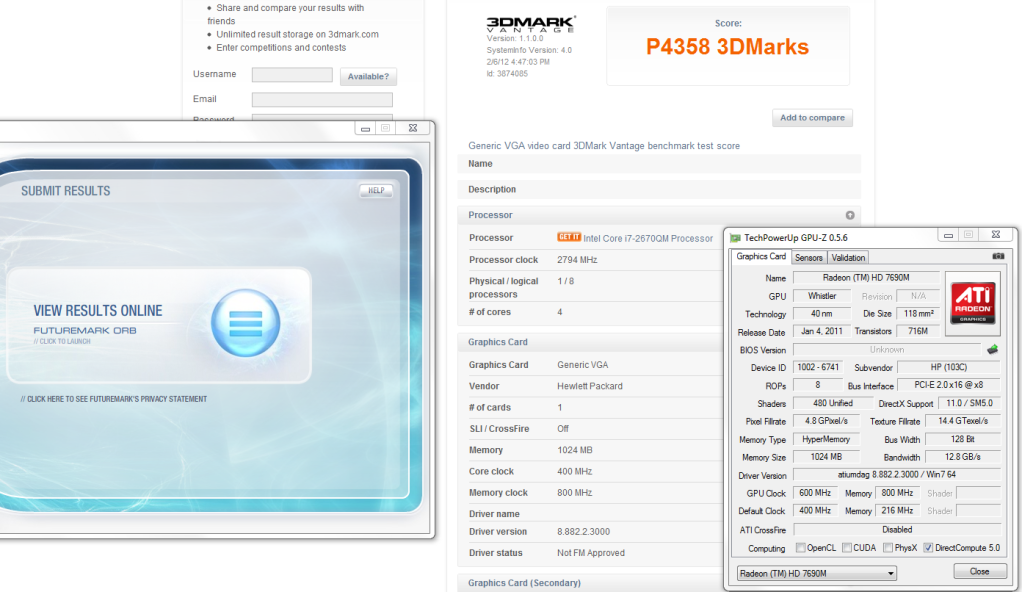Screen dimensions: 1022x592
Task: Select the Processor clock value 2794 MHz
Action: click(577, 259)
